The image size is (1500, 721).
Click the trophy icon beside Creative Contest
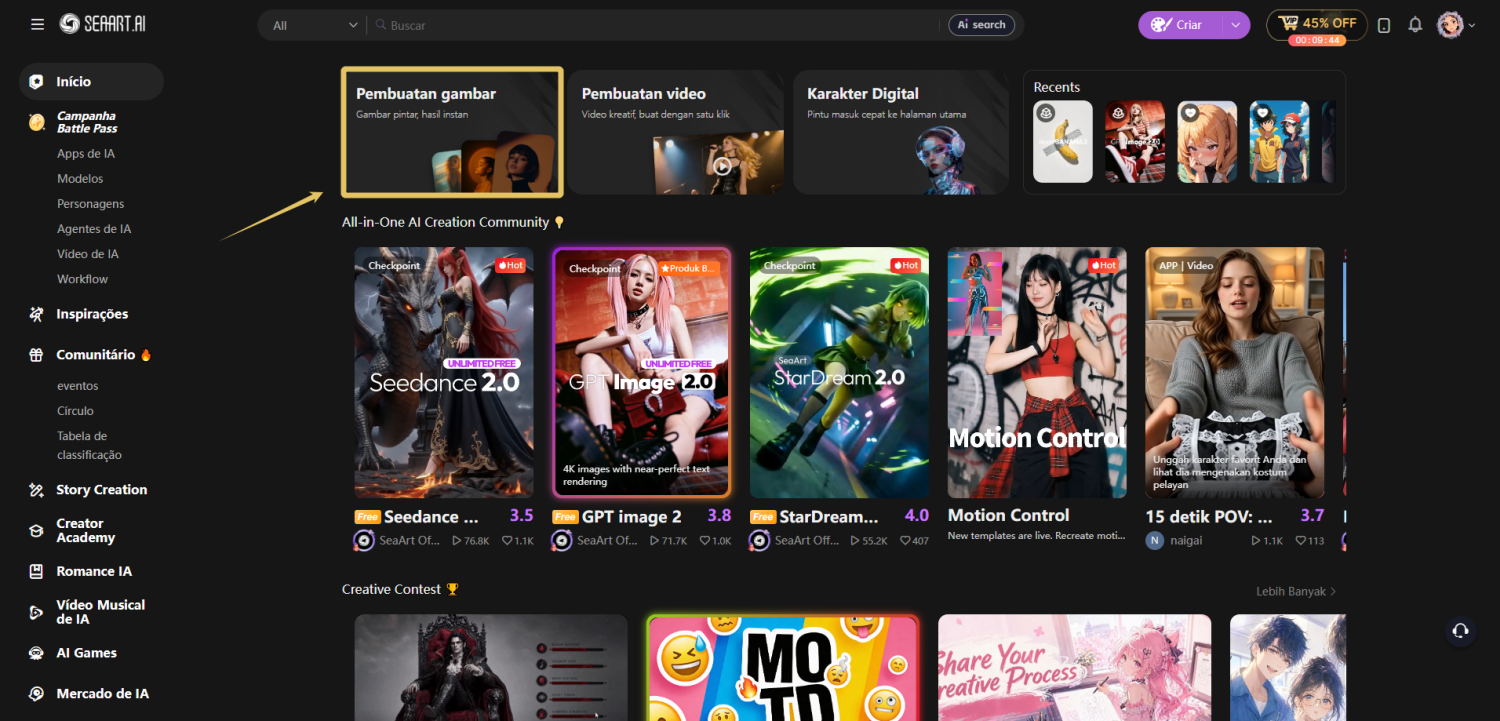click(x=452, y=589)
